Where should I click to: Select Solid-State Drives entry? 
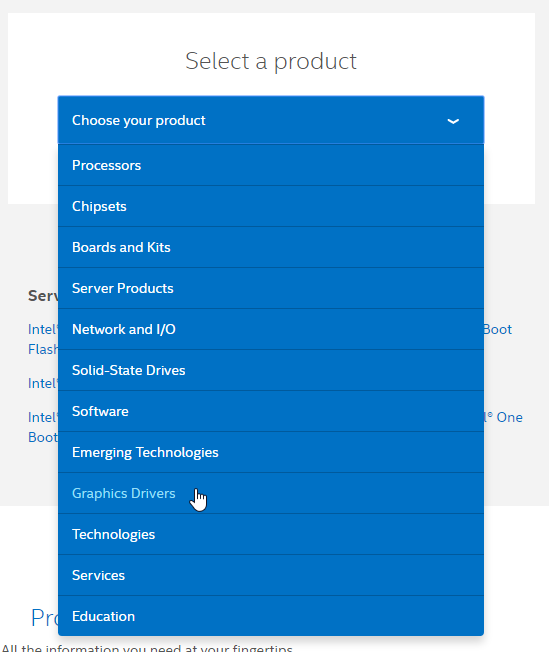tap(271, 370)
